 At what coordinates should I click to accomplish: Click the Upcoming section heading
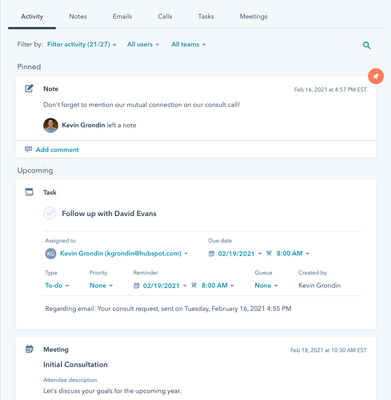tap(35, 171)
